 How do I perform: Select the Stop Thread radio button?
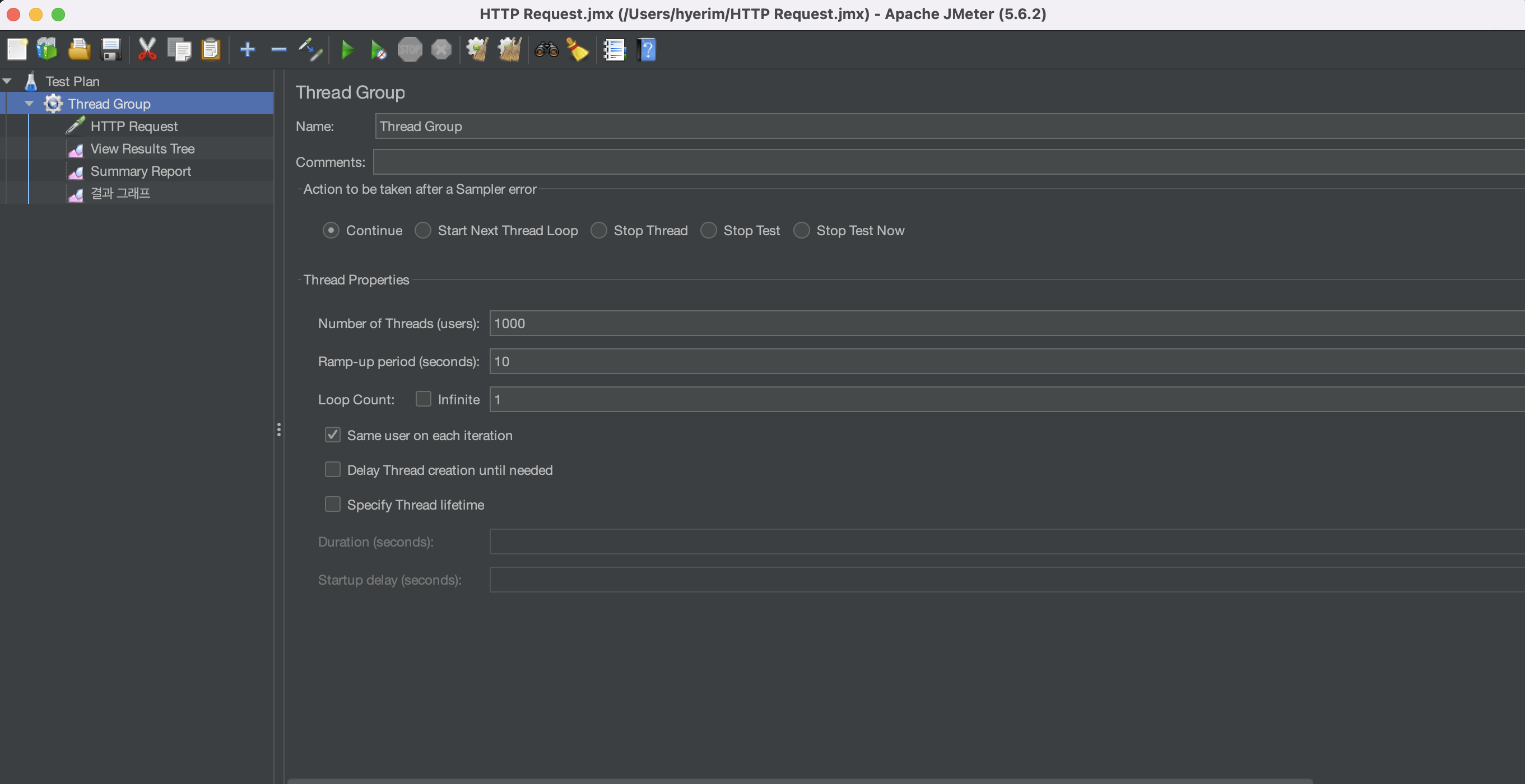pyautogui.click(x=598, y=230)
